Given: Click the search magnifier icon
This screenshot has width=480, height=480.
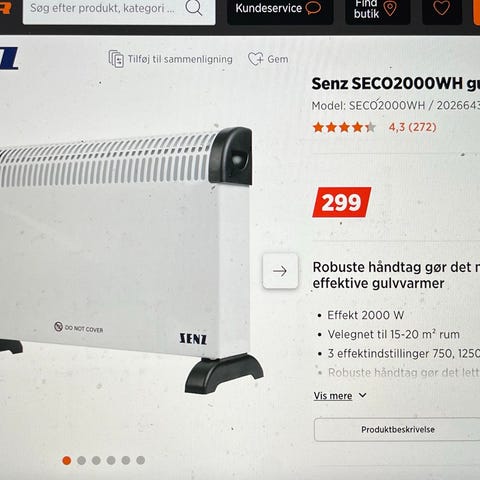Looking at the screenshot, I should [194, 7].
